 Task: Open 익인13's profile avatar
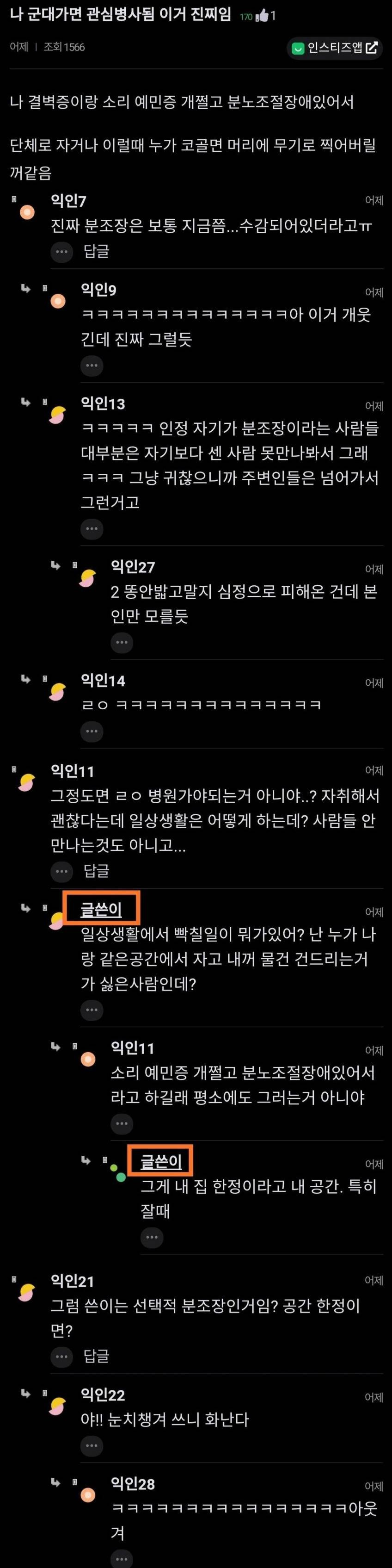tap(57, 415)
